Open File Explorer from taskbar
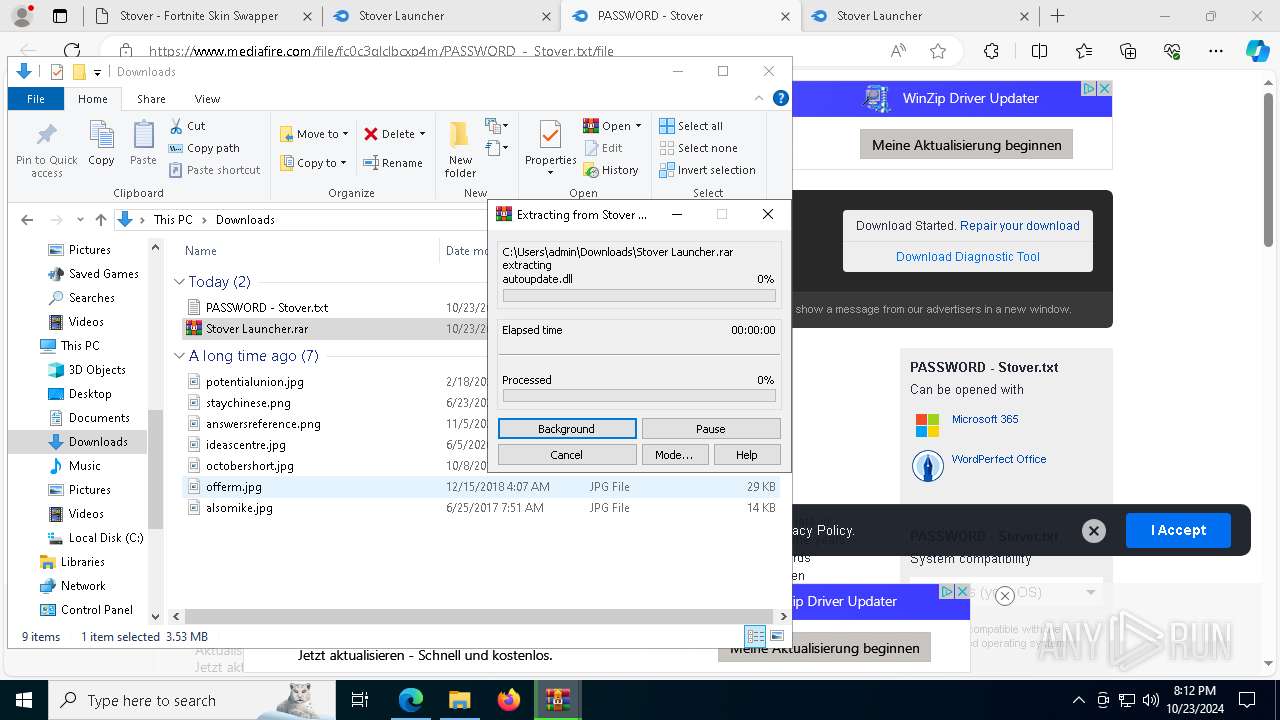This screenshot has width=1280, height=720. click(459, 700)
